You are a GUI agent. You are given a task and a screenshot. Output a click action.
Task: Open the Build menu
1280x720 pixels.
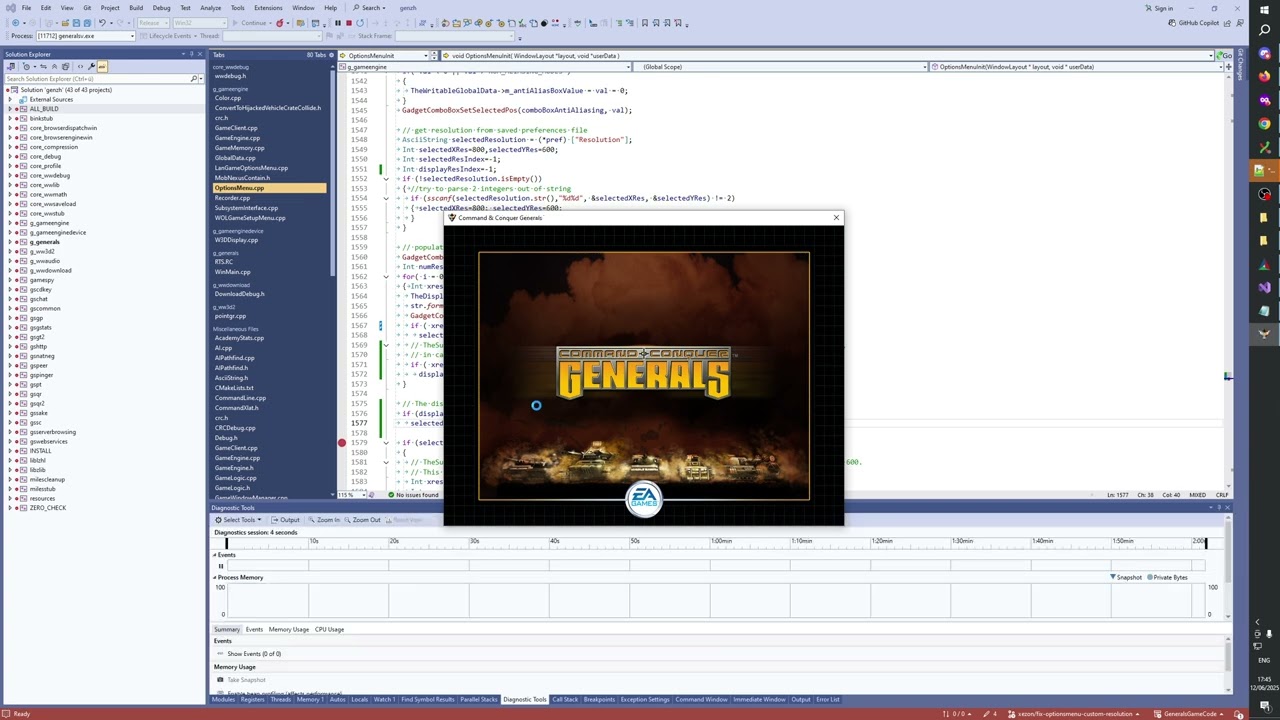[x=136, y=8]
